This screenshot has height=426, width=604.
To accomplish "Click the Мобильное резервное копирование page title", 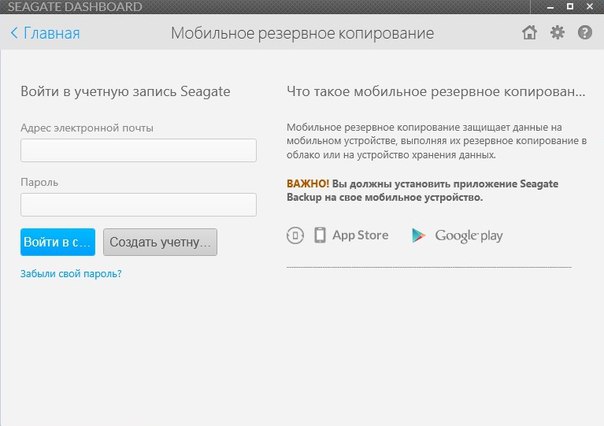I will [302, 33].
